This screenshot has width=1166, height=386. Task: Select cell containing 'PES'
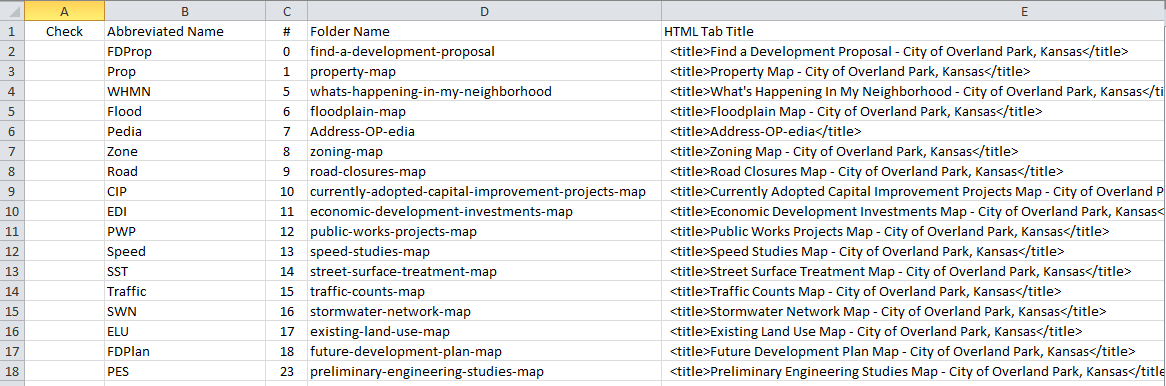click(185, 372)
